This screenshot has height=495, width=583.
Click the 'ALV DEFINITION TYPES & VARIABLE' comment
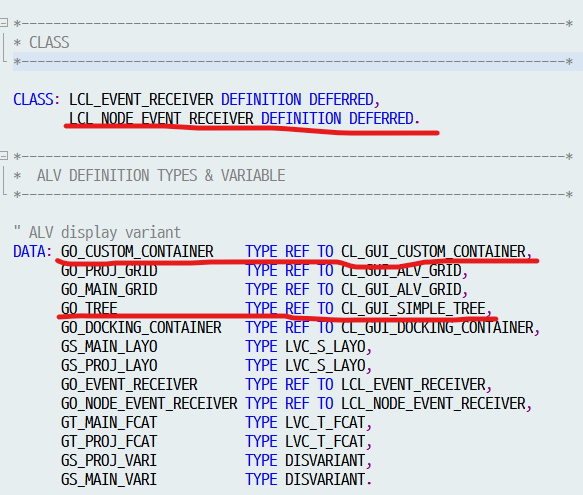click(x=161, y=176)
